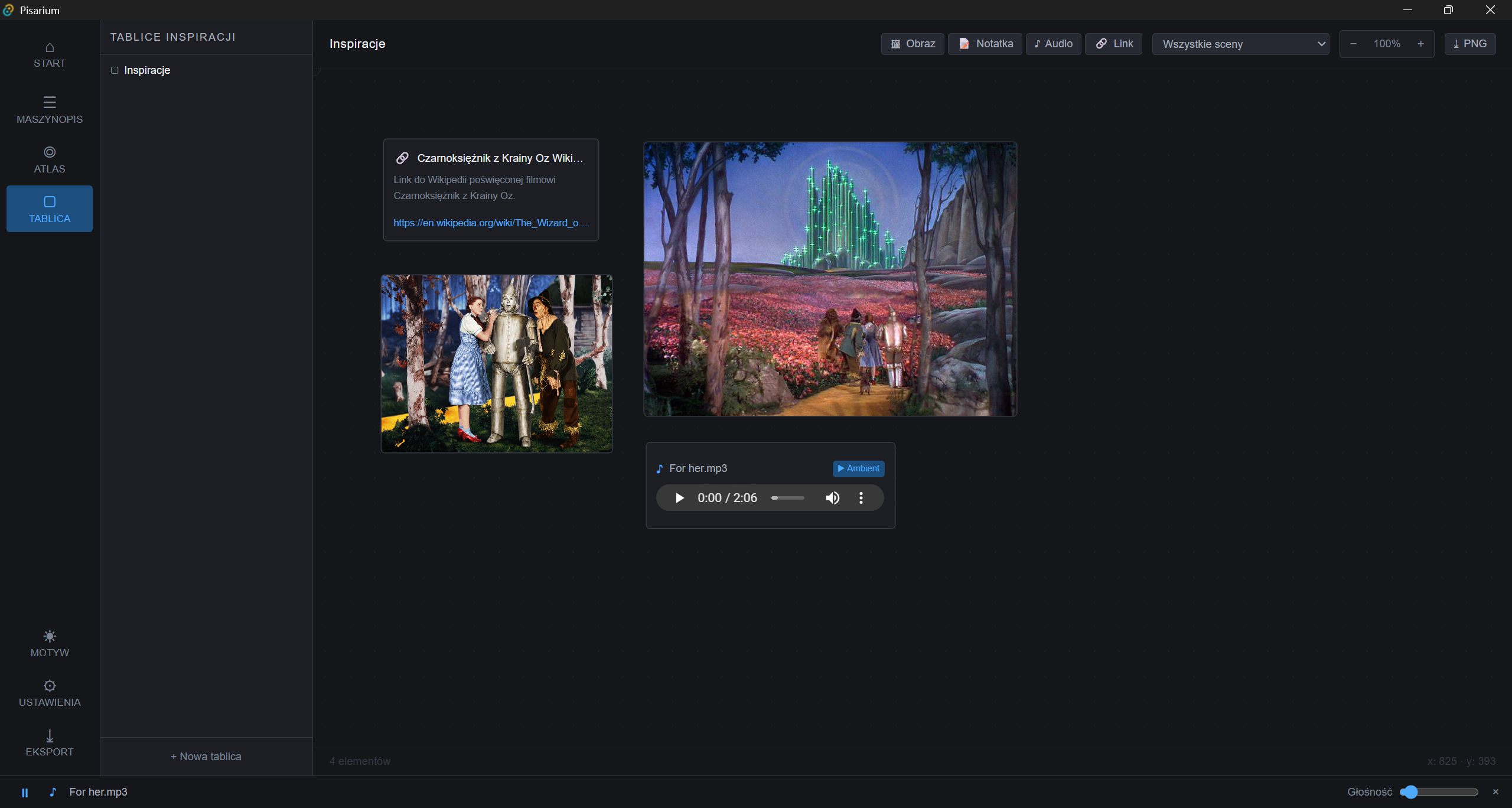The image size is (1512, 808).
Task: Click the 100% zoom level value
Action: (1387, 44)
